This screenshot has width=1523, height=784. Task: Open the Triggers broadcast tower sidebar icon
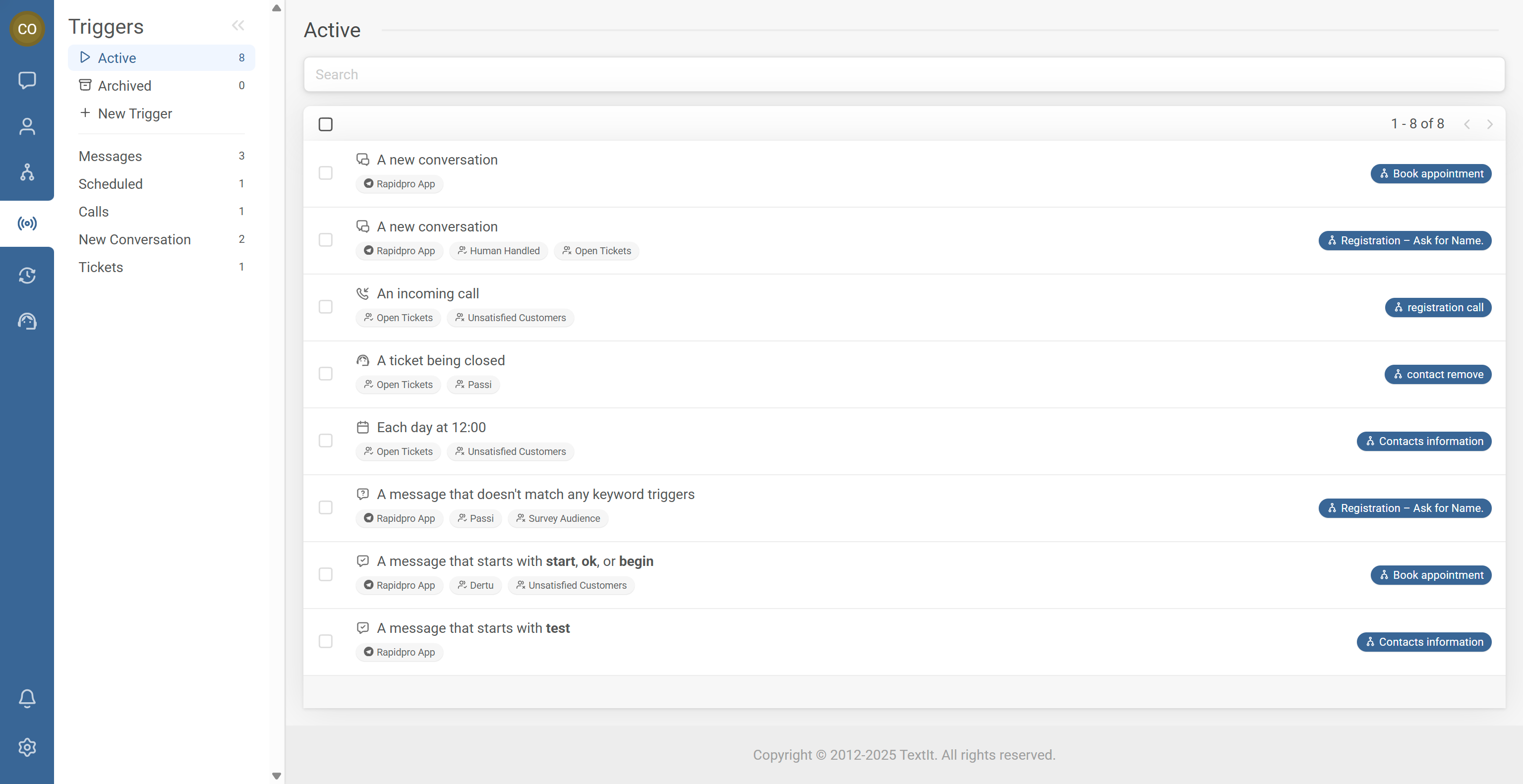pos(27,224)
